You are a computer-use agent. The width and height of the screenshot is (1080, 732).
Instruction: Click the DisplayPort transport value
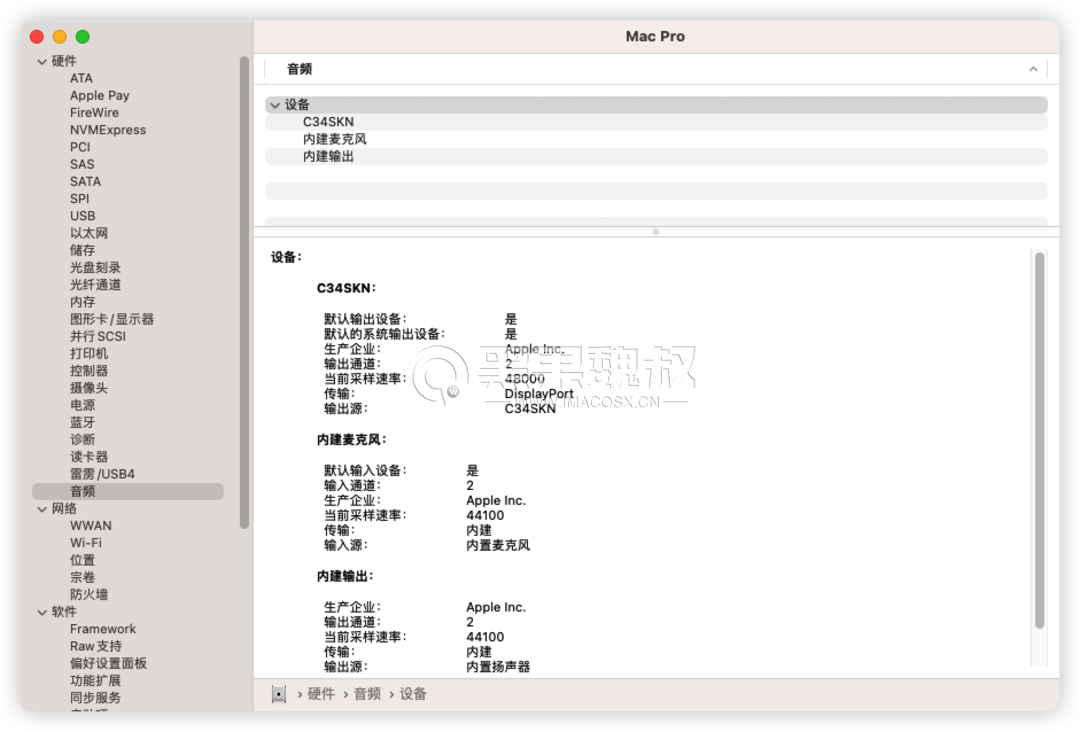(x=539, y=394)
